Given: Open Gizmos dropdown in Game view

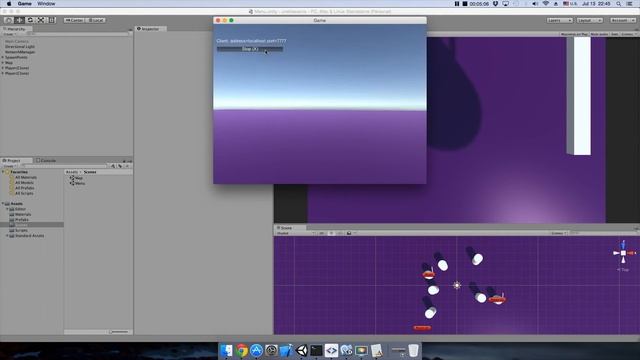Looking at the screenshot, I should tap(628, 34).
